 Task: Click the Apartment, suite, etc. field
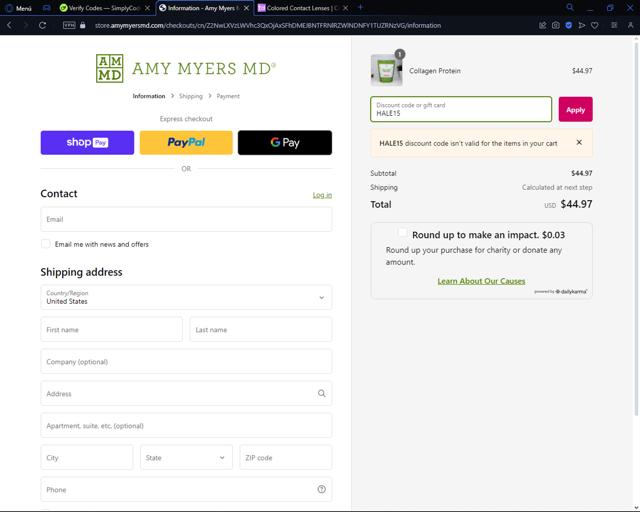[x=186, y=426]
